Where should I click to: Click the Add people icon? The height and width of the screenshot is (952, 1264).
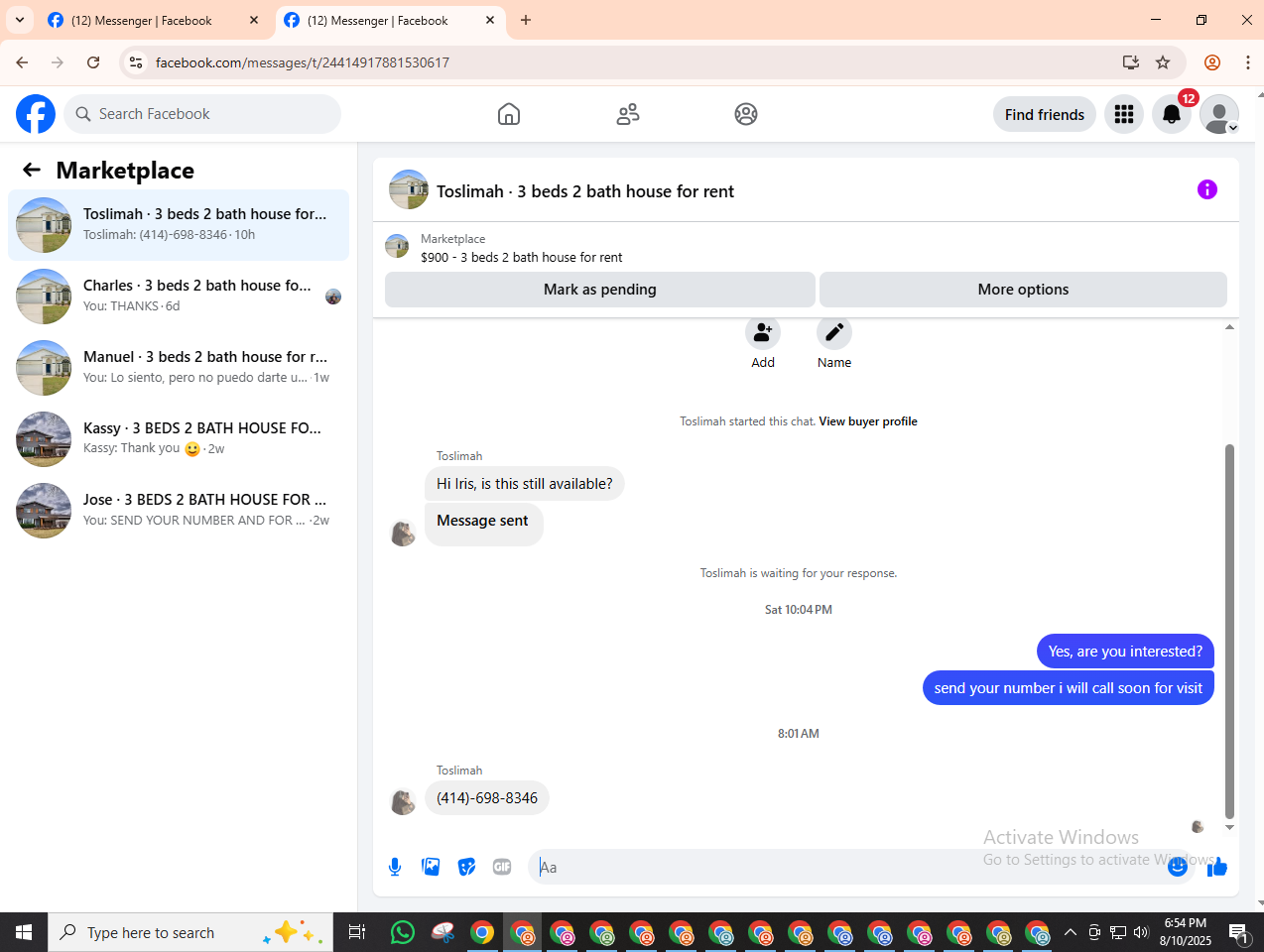763,332
